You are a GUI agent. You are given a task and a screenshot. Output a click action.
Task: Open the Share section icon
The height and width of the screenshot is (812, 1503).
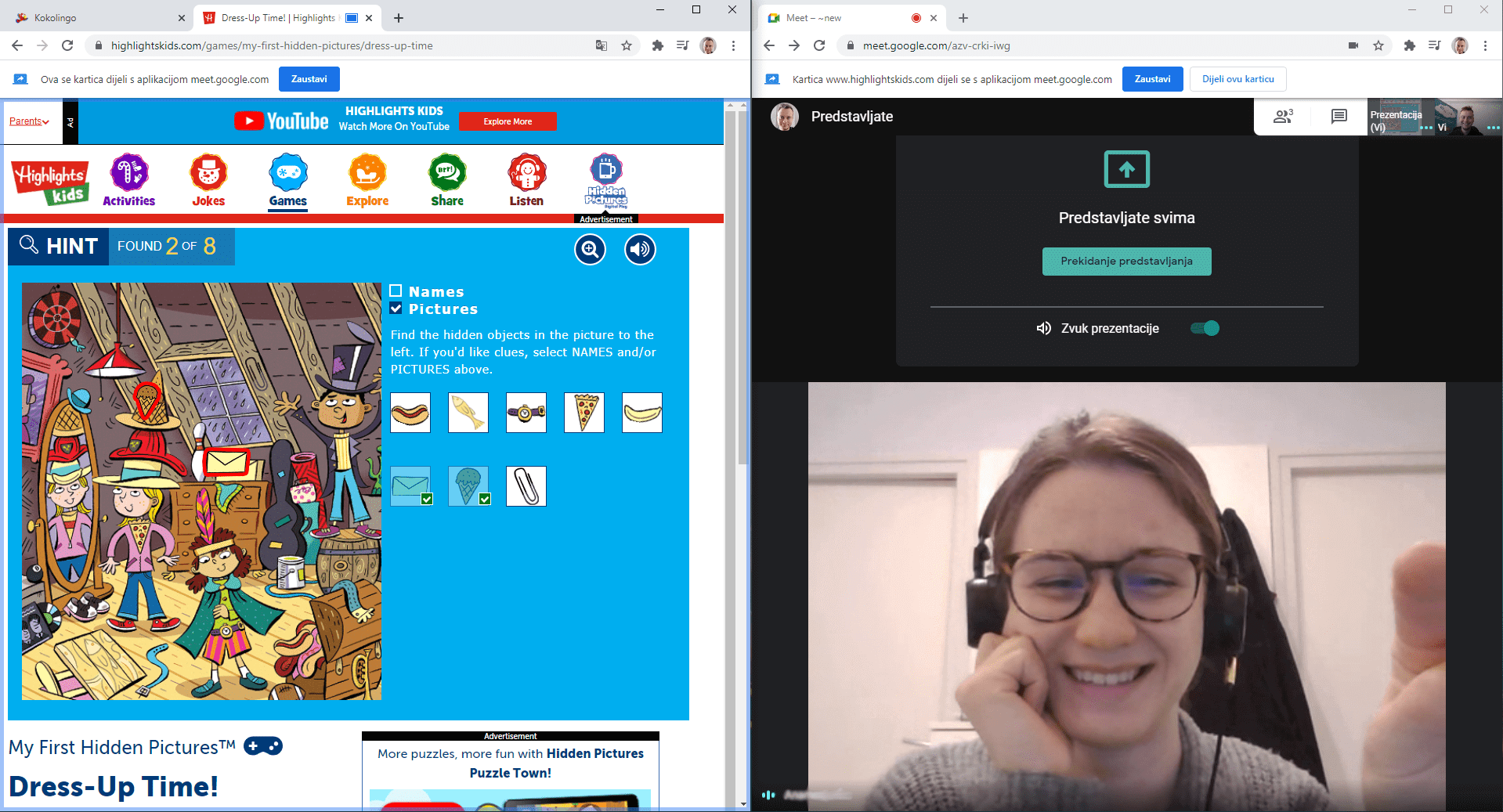pos(447,180)
